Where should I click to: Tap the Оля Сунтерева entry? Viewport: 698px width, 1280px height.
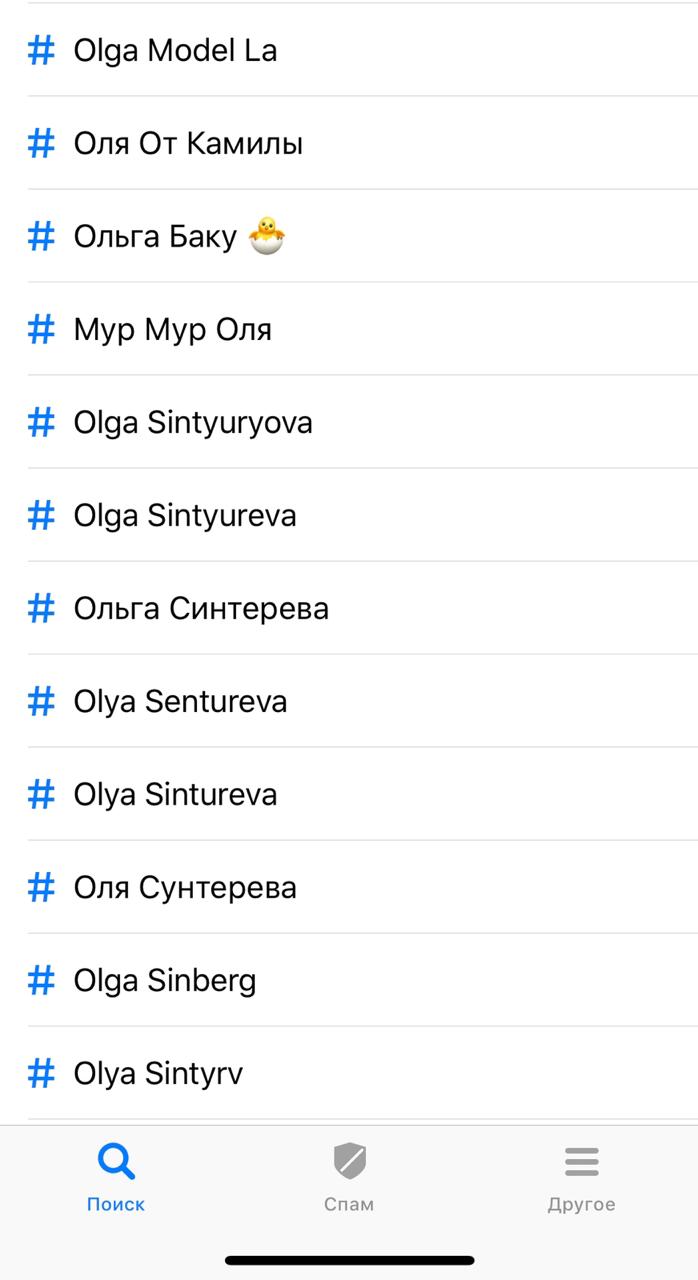pyautogui.click(x=185, y=888)
